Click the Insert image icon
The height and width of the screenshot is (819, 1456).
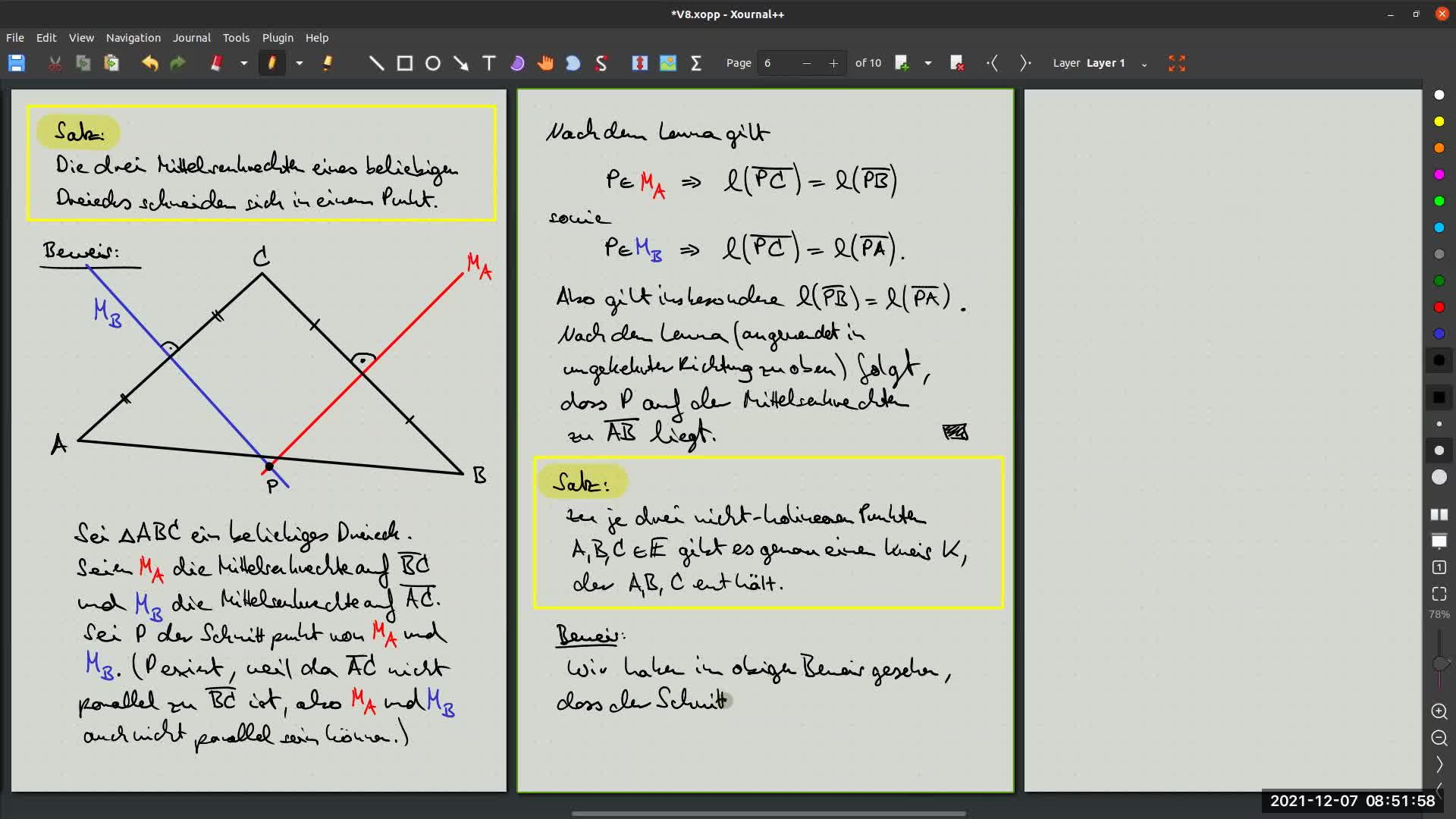(668, 63)
